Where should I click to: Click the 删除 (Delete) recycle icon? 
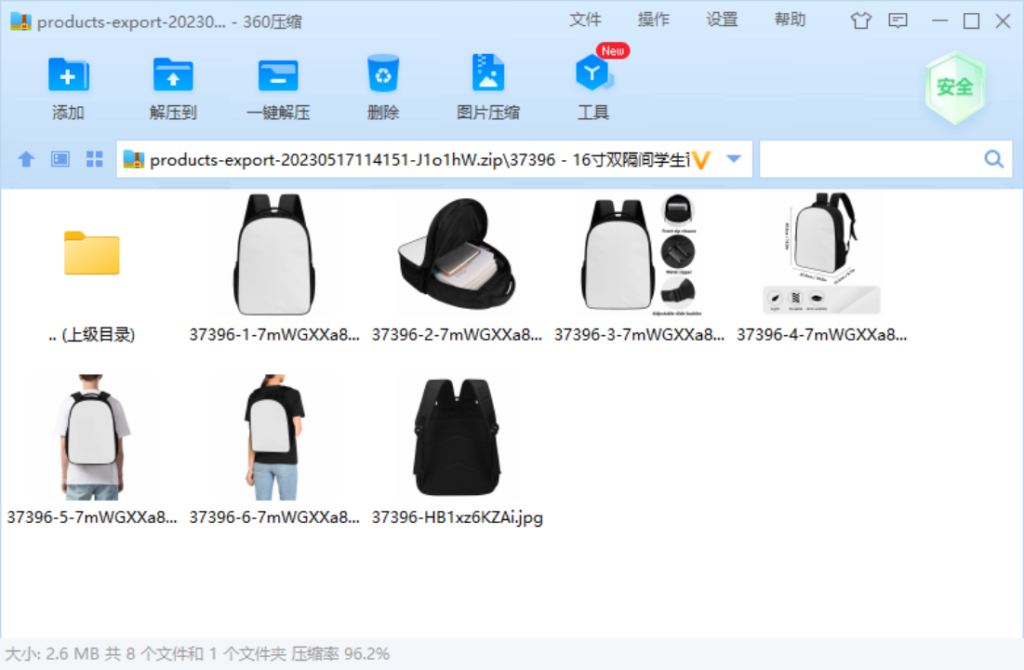coord(383,74)
